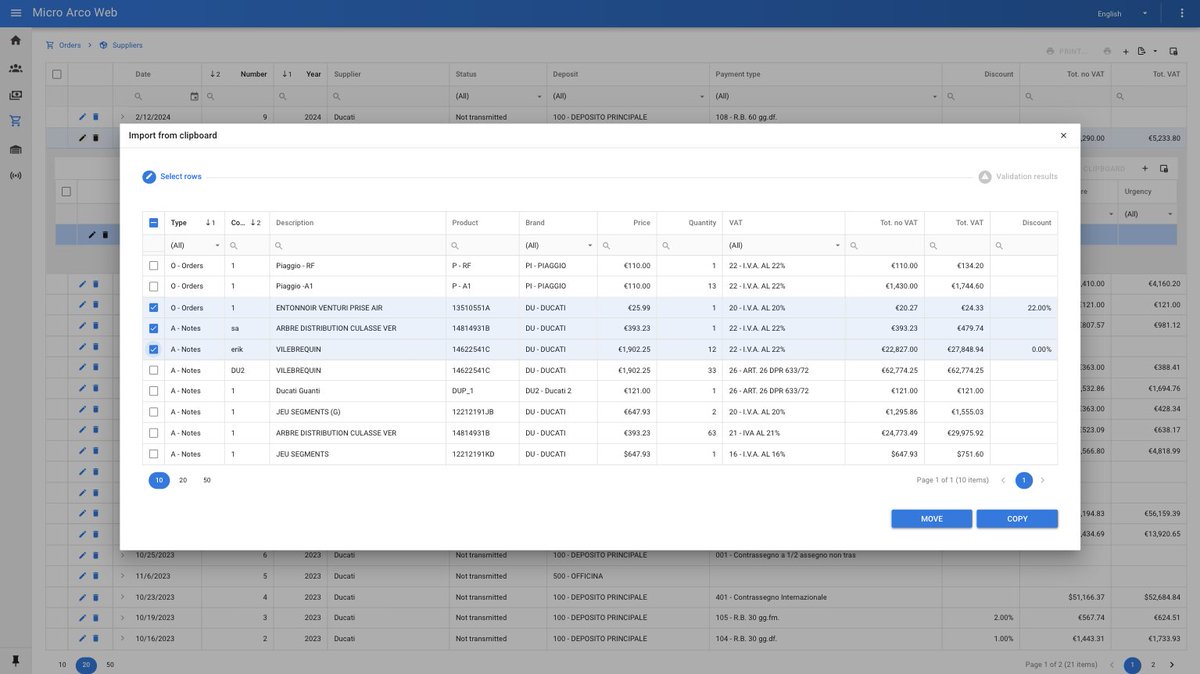The height and width of the screenshot is (674, 1200).
Task: Add a new order with the plus icon
Action: pyautogui.click(x=1125, y=51)
